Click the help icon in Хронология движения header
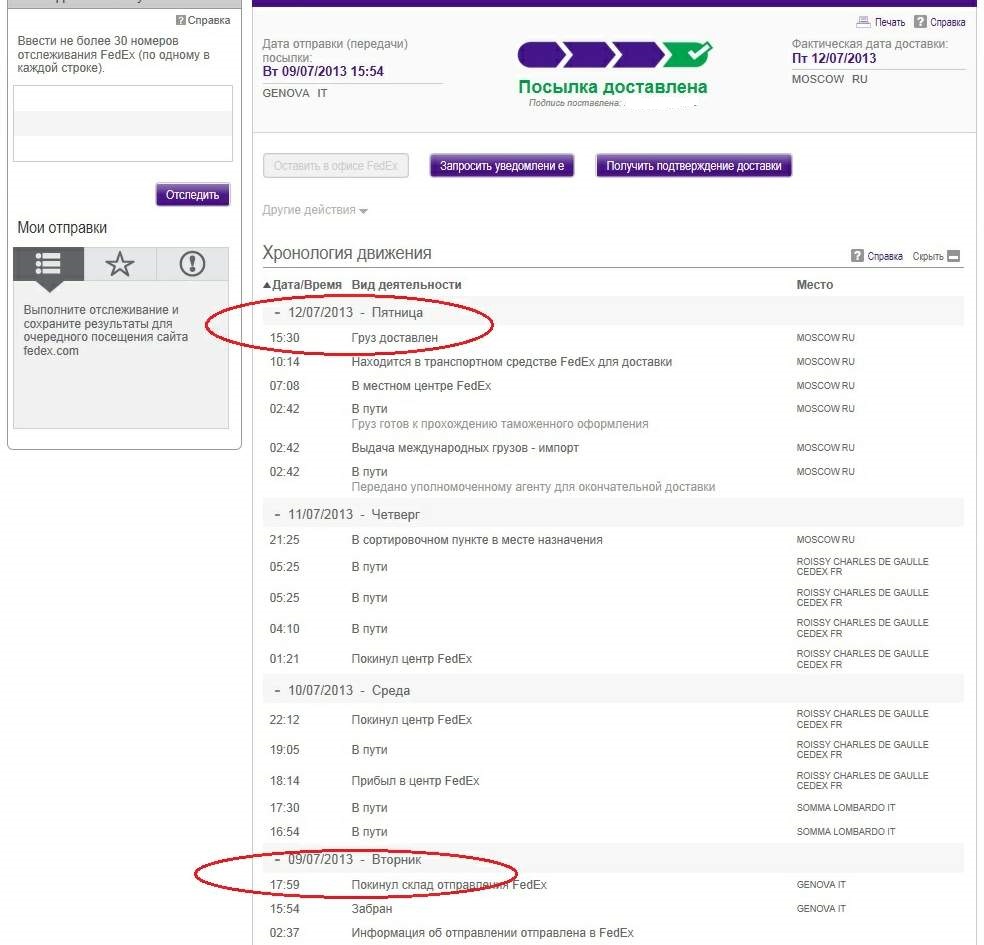Viewport: 984px width, 945px height. (x=857, y=256)
